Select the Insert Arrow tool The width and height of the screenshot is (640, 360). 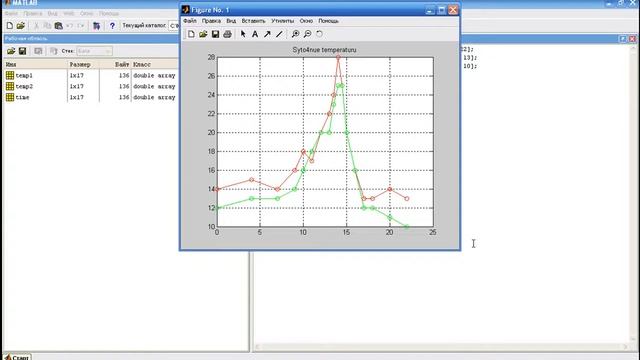point(267,34)
